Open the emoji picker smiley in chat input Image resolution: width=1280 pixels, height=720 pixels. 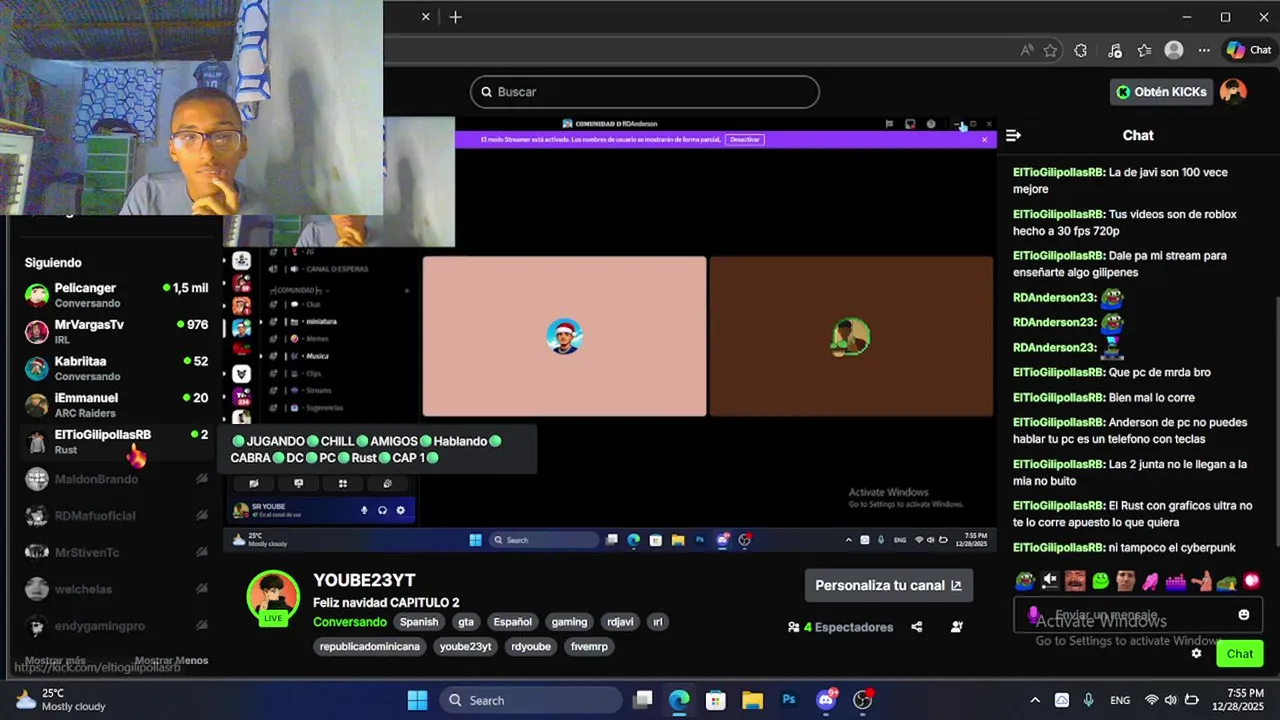[x=1244, y=615]
